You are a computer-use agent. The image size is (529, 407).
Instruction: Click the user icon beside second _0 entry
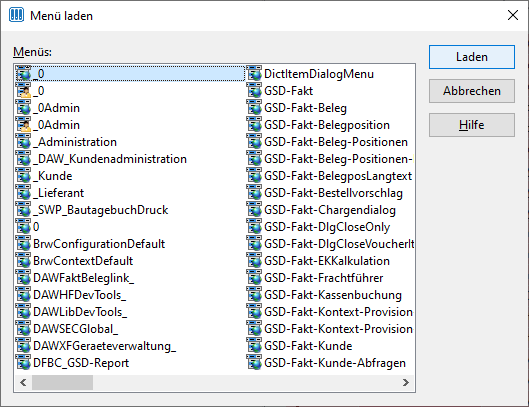pos(23,90)
